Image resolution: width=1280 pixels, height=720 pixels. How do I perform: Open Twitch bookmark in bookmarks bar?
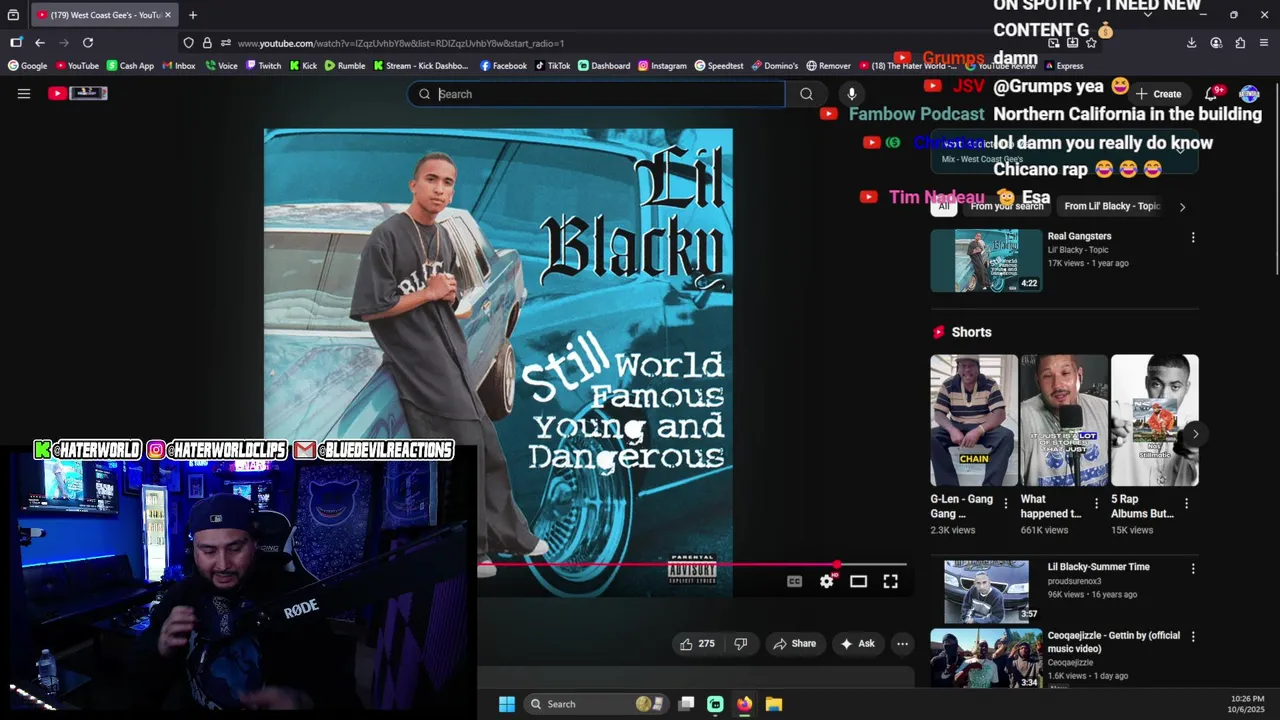pyautogui.click(x=264, y=66)
